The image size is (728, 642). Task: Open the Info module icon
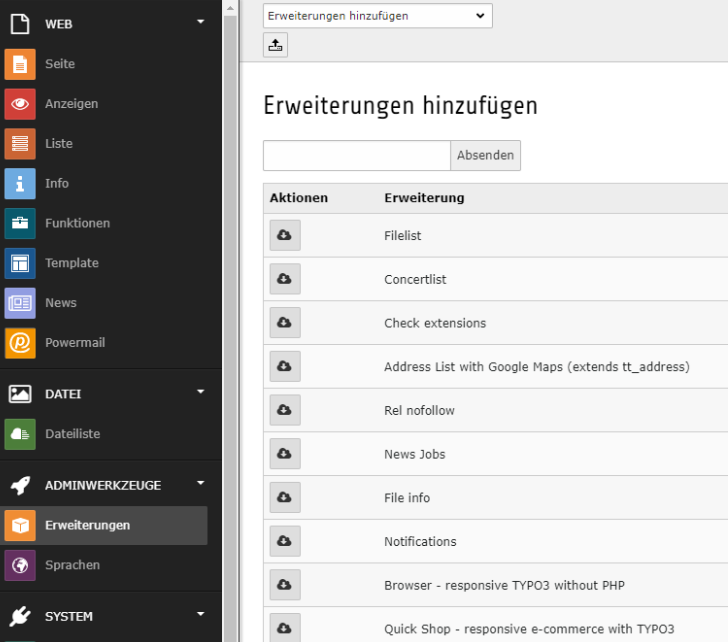(20, 184)
